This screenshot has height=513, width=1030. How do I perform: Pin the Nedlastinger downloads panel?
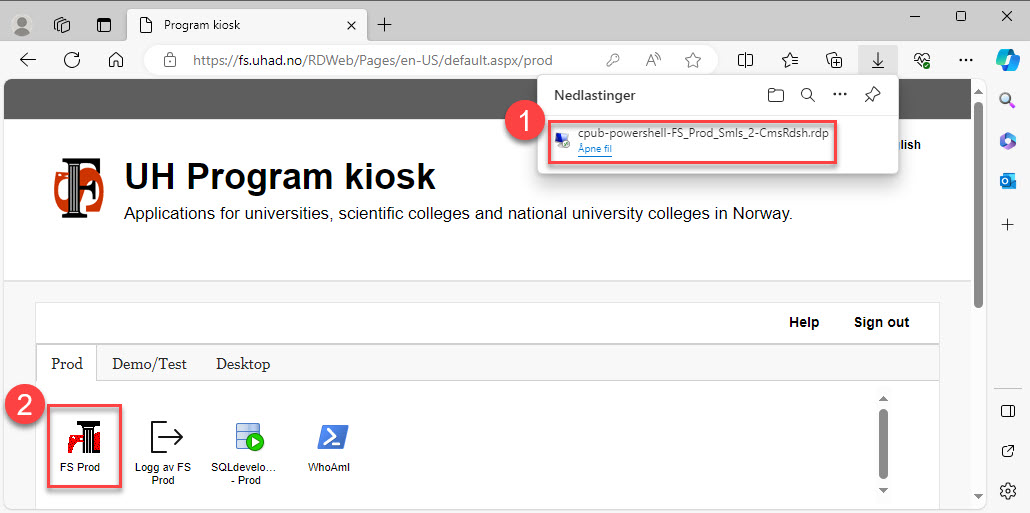click(872, 95)
